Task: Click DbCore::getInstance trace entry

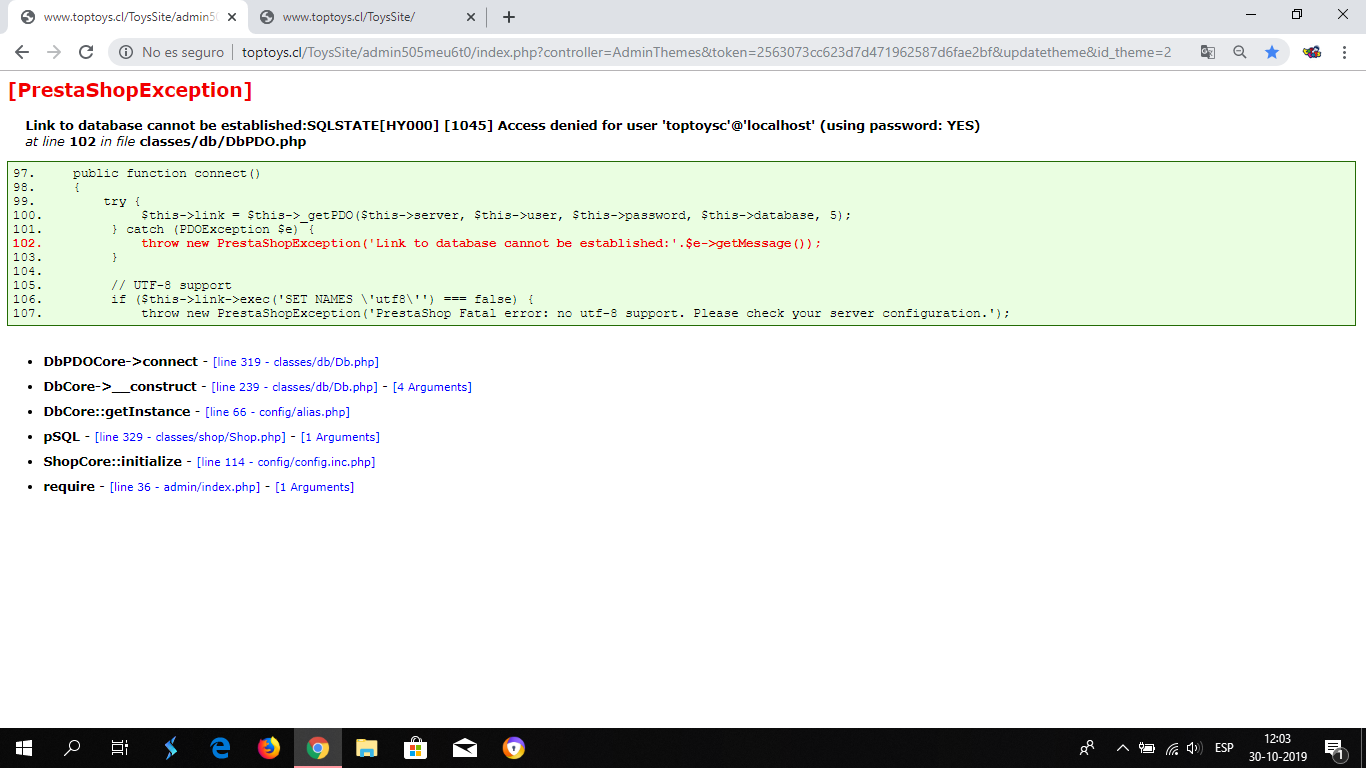Action: (117, 412)
